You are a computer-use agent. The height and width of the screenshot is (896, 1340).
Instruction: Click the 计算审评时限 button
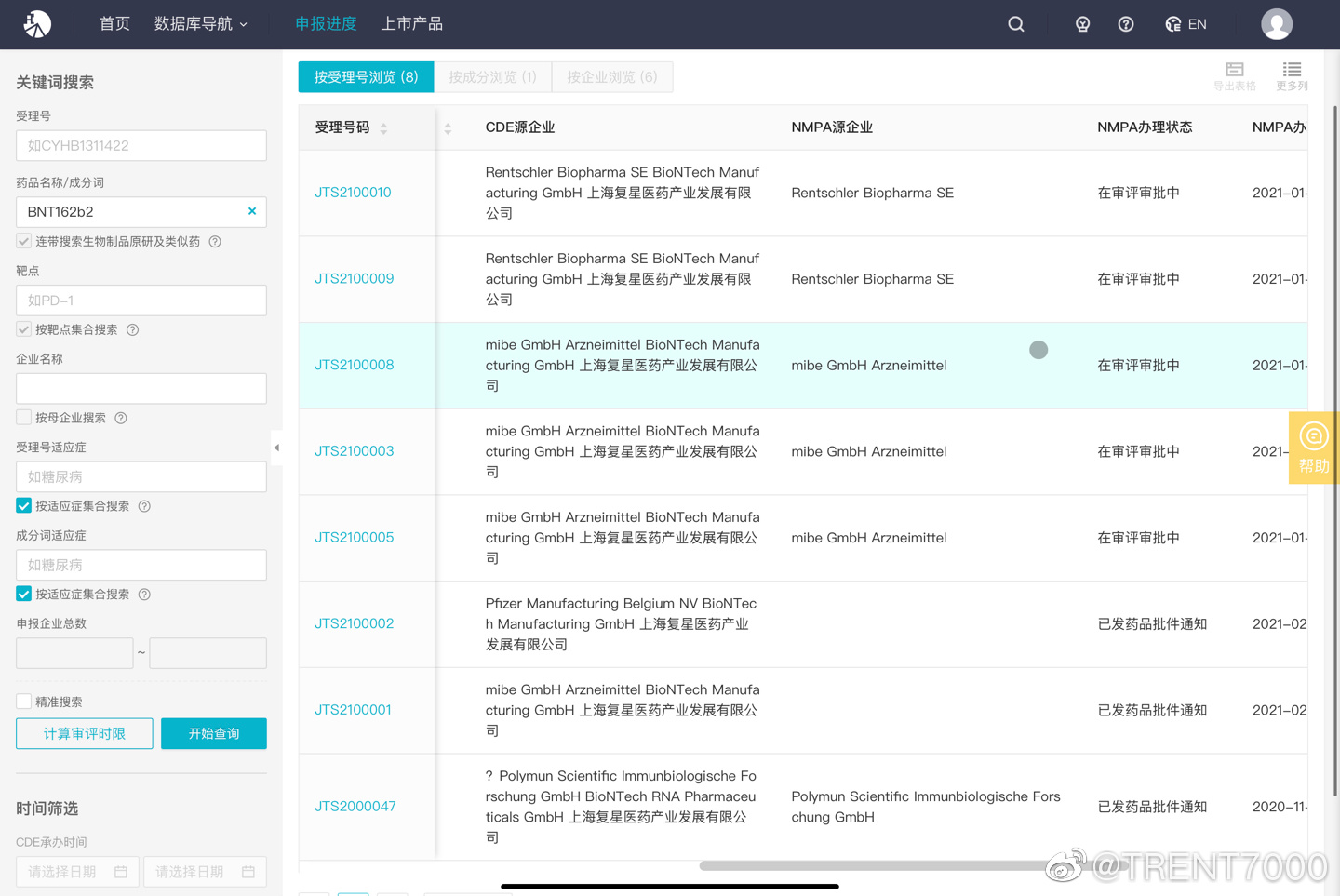coord(85,733)
